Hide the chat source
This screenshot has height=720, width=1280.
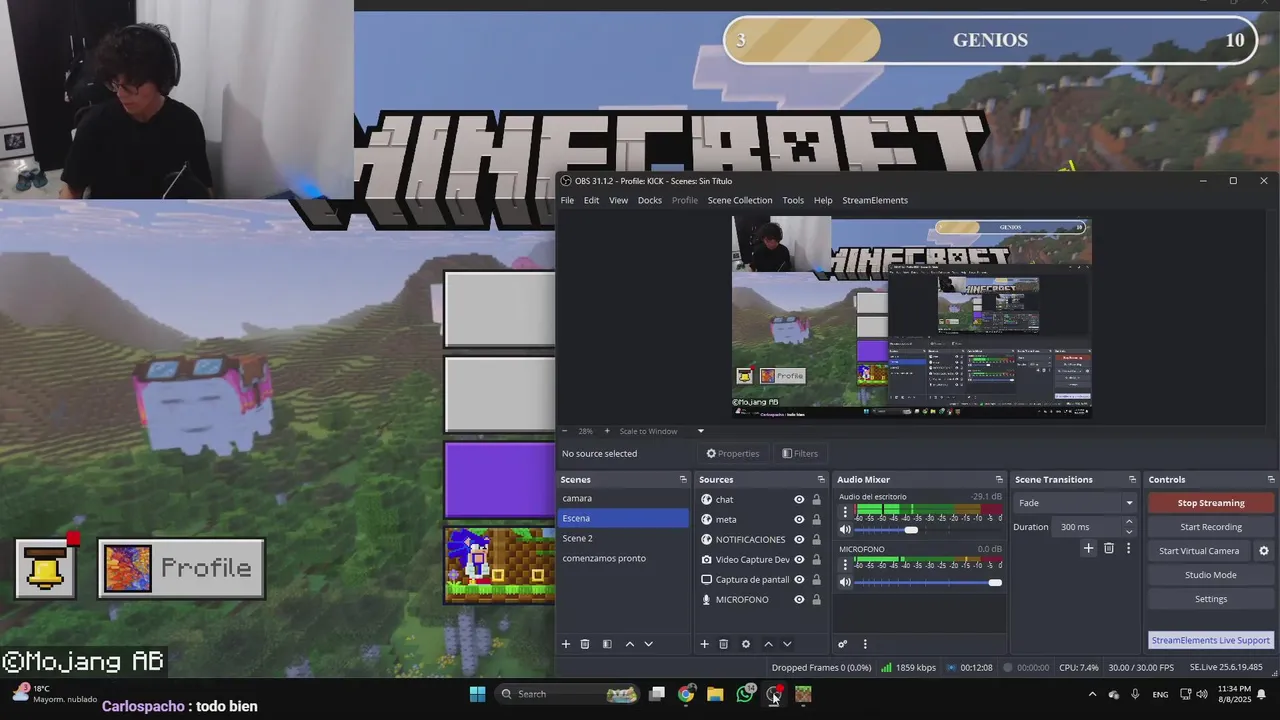point(799,499)
